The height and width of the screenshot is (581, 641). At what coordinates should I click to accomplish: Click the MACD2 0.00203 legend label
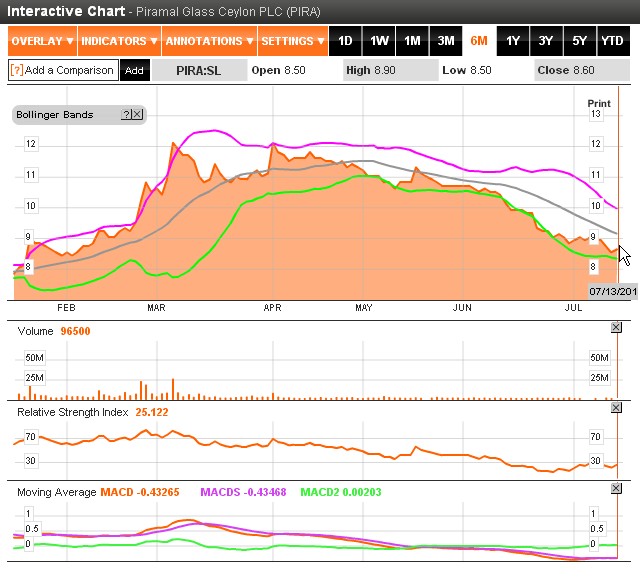pyautogui.click(x=341, y=492)
